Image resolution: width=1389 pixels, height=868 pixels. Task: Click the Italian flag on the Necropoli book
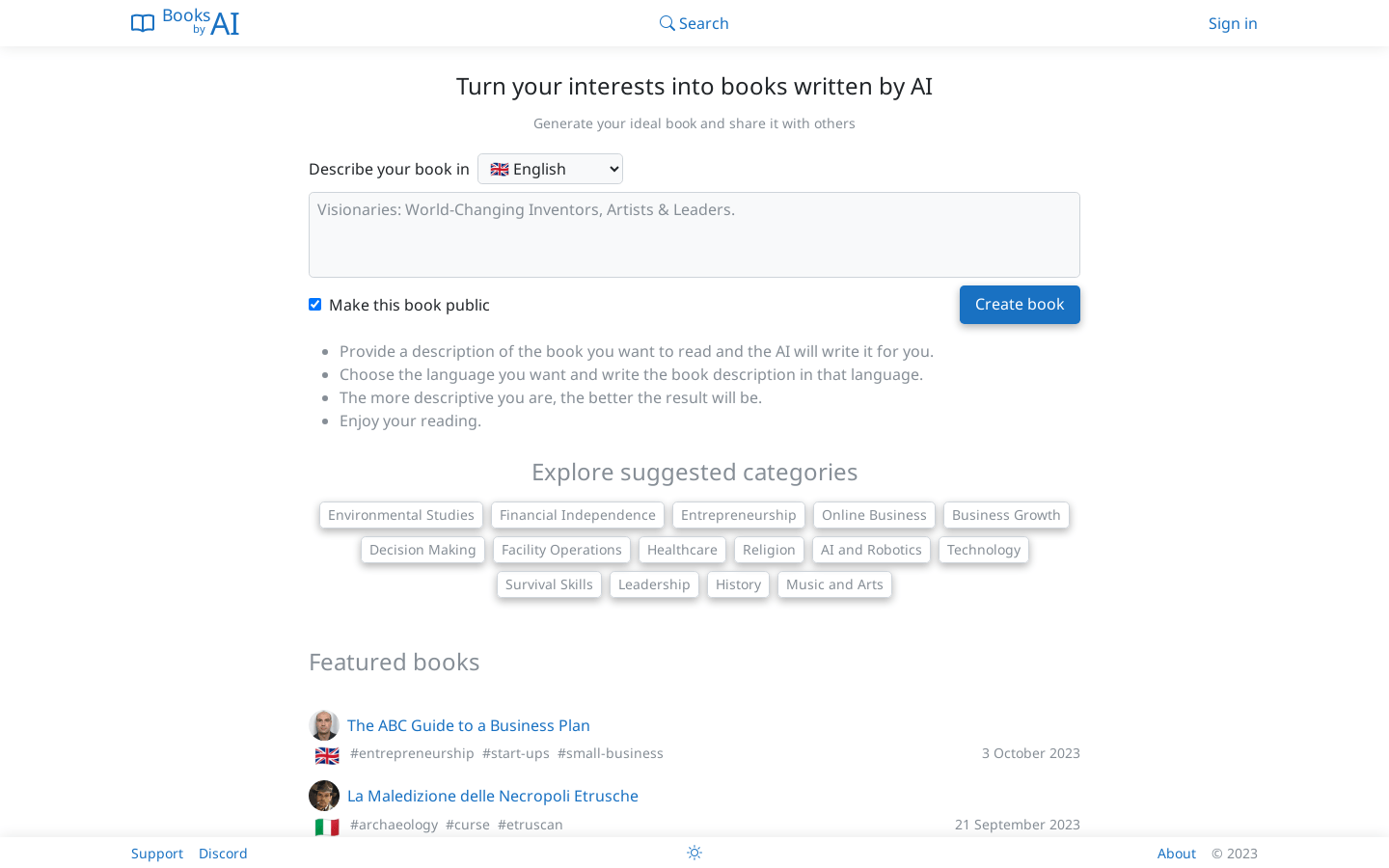point(327,827)
